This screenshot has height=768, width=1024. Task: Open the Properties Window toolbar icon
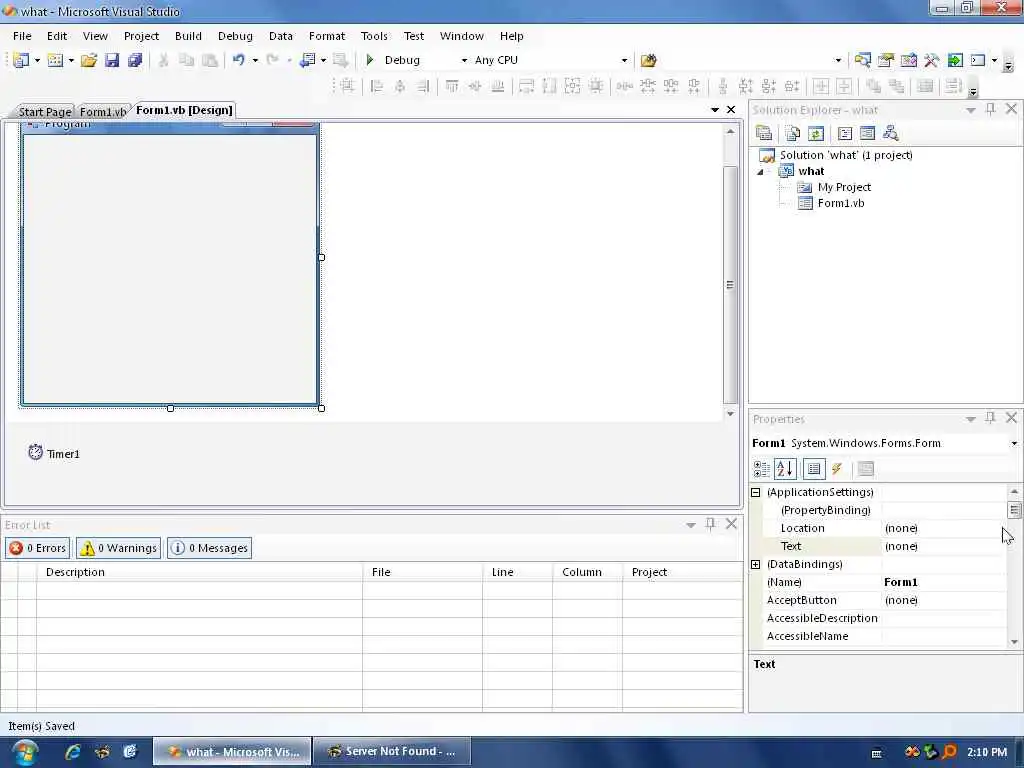(x=886, y=60)
